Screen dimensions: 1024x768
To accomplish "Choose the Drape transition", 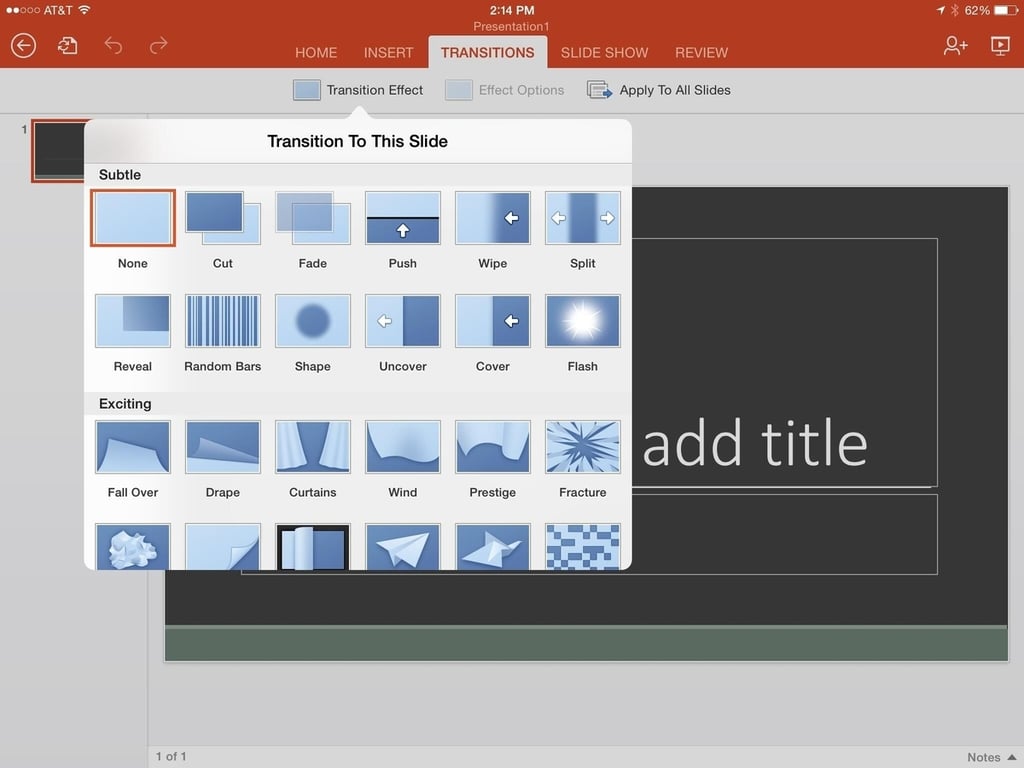I will pyautogui.click(x=223, y=447).
